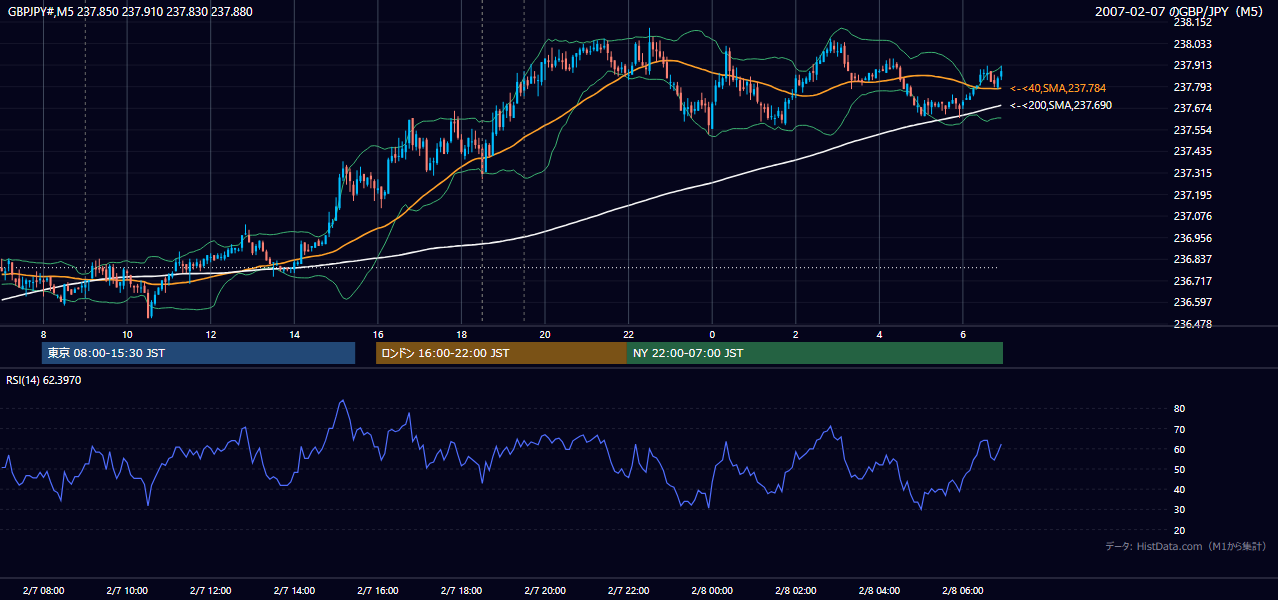The image size is (1278, 600).
Task: Click the HistData.com data source credit
Action: (1186, 546)
